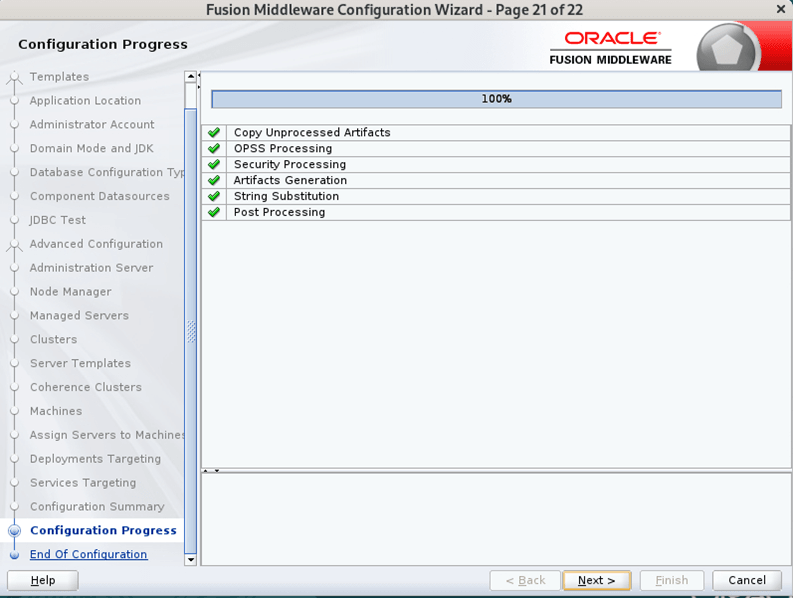
Task: Select the Coherence Clusters step
Action: tap(85, 387)
